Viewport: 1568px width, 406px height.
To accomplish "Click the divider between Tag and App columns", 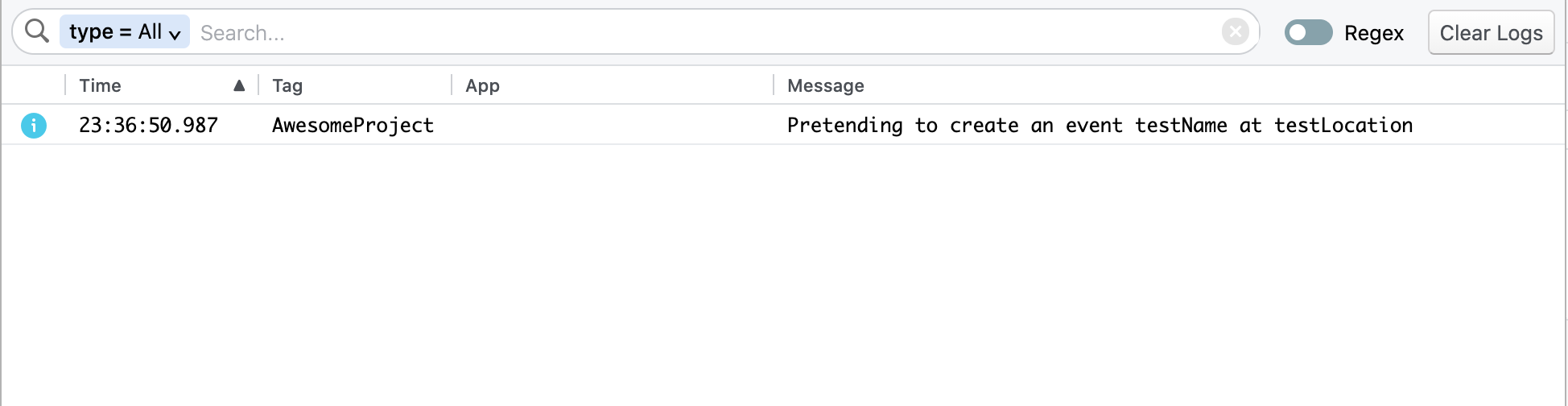I will (452, 85).
